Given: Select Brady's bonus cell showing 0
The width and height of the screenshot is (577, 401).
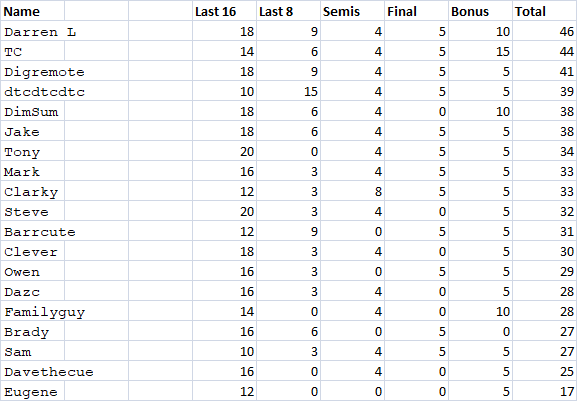Looking at the screenshot, I should tap(480, 331).
